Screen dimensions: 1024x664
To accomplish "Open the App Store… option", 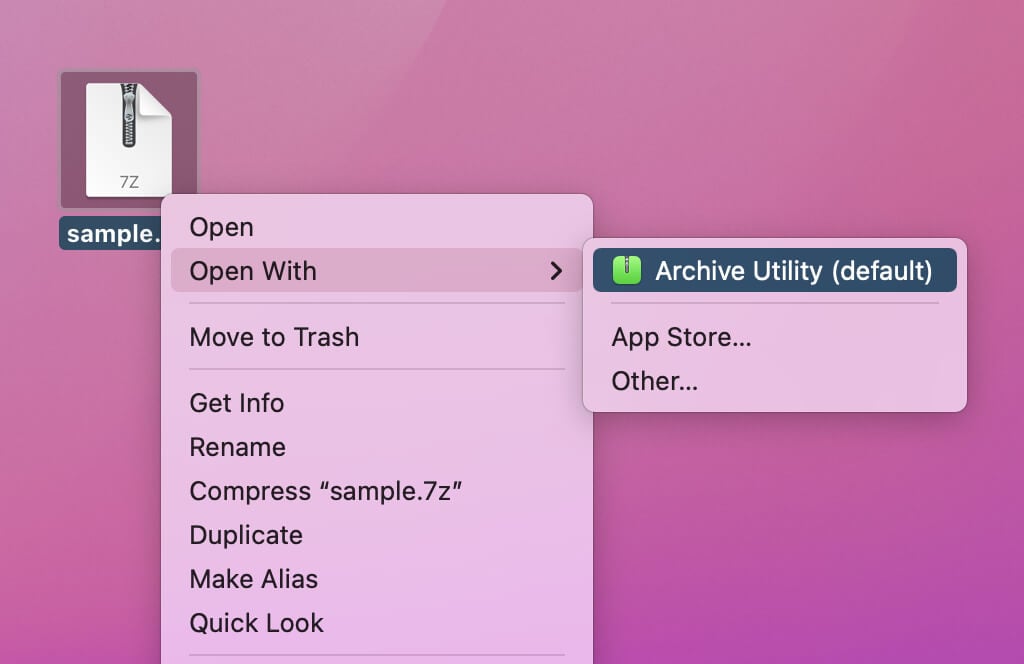I will (681, 337).
